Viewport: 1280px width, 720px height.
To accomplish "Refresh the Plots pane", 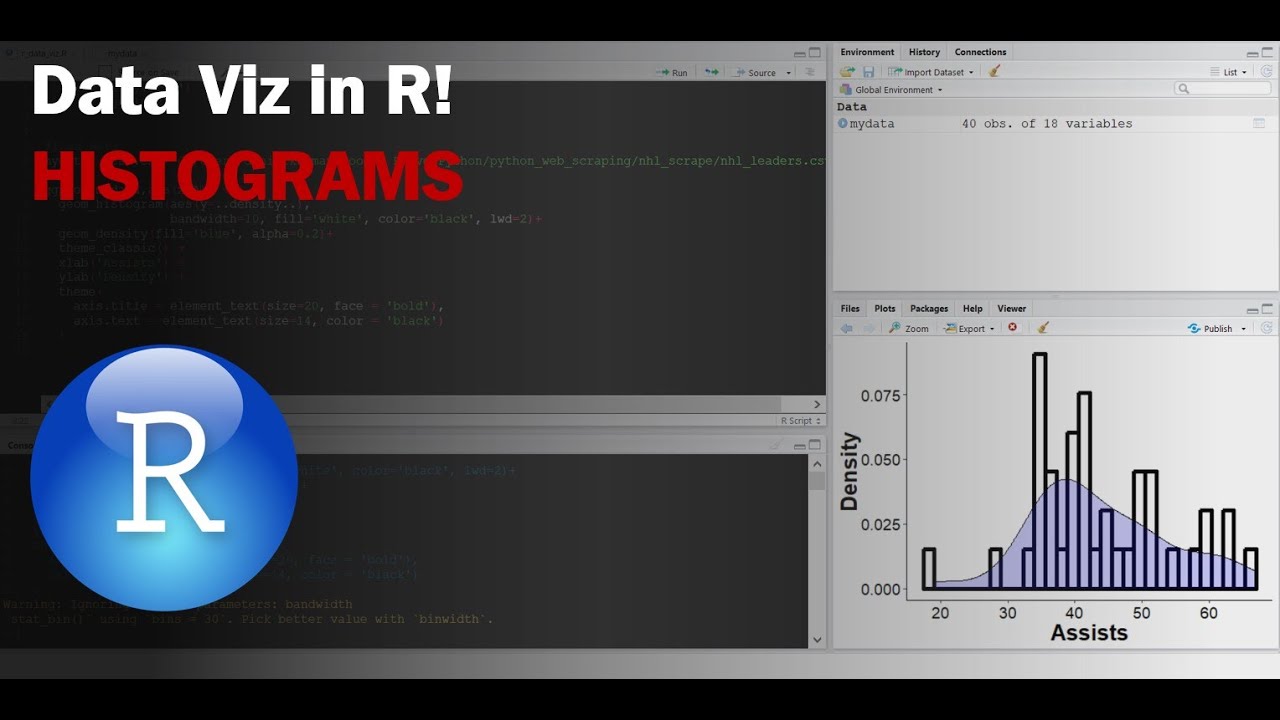I will (x=1266, y=328).
